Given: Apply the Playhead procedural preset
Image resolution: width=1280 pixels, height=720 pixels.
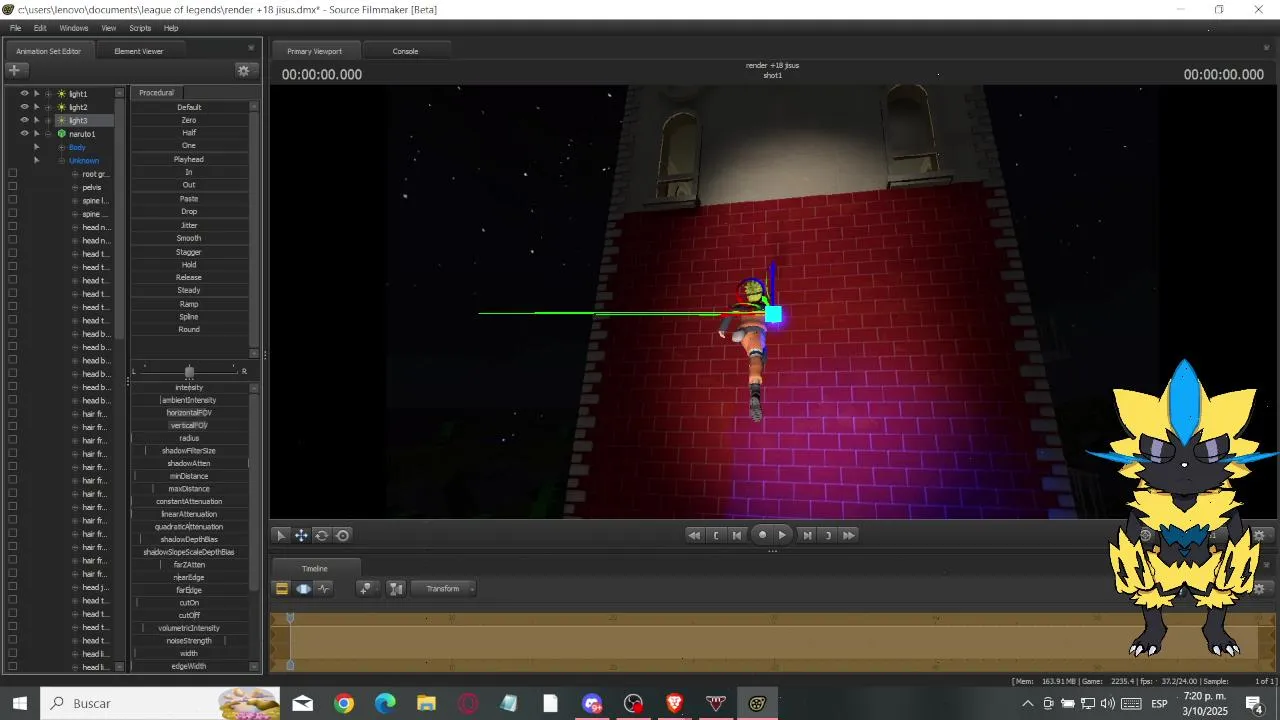Looking at the screenshot, I should pos(189,159).
